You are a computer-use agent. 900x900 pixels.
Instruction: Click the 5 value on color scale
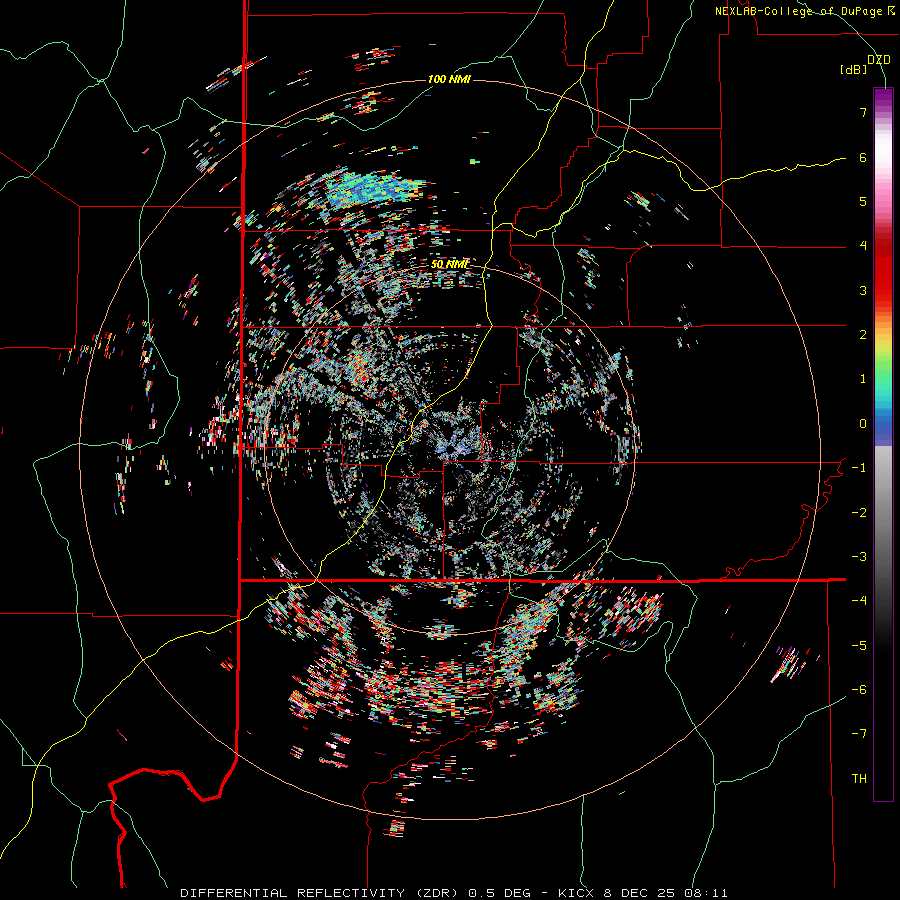tap(863, 201)
